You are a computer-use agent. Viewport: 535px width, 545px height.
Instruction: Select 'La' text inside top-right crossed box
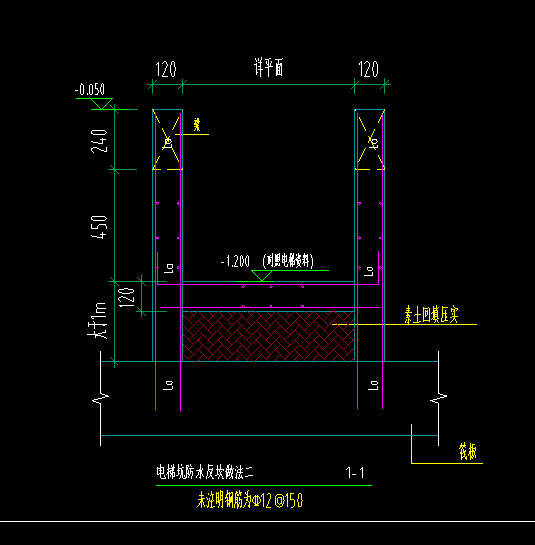(x=373, y=144)
